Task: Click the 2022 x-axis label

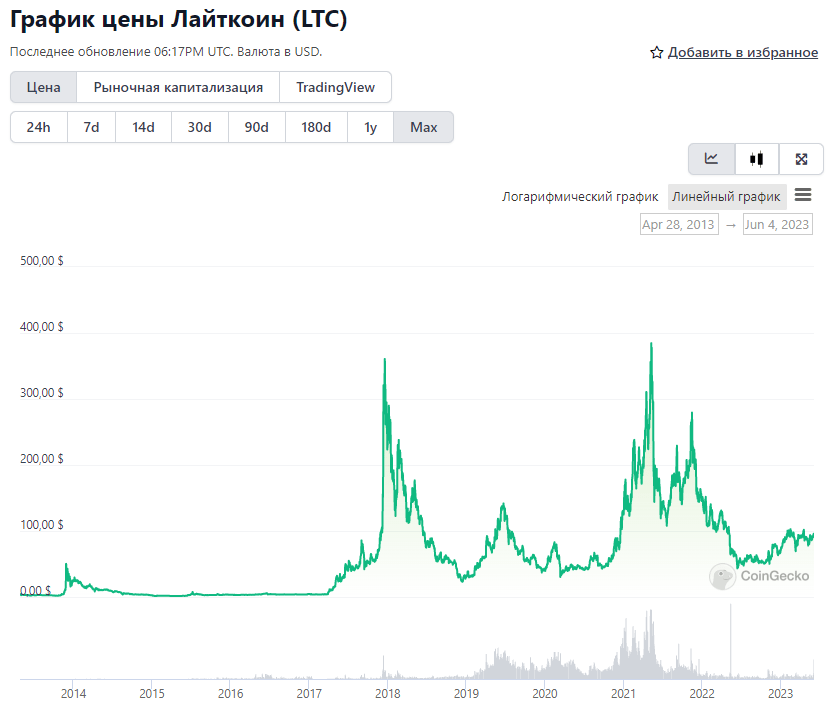Action: point(702,693)
